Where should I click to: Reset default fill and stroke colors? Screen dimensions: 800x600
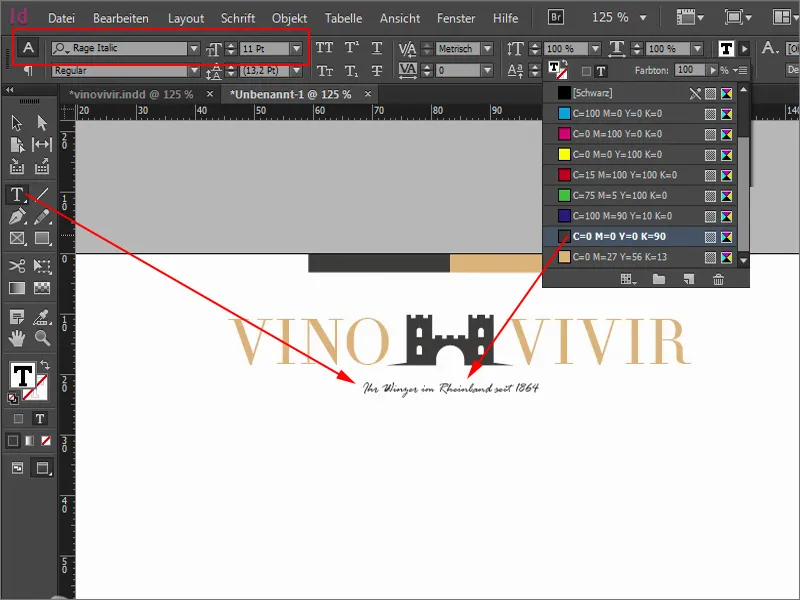tap(12, 398)
